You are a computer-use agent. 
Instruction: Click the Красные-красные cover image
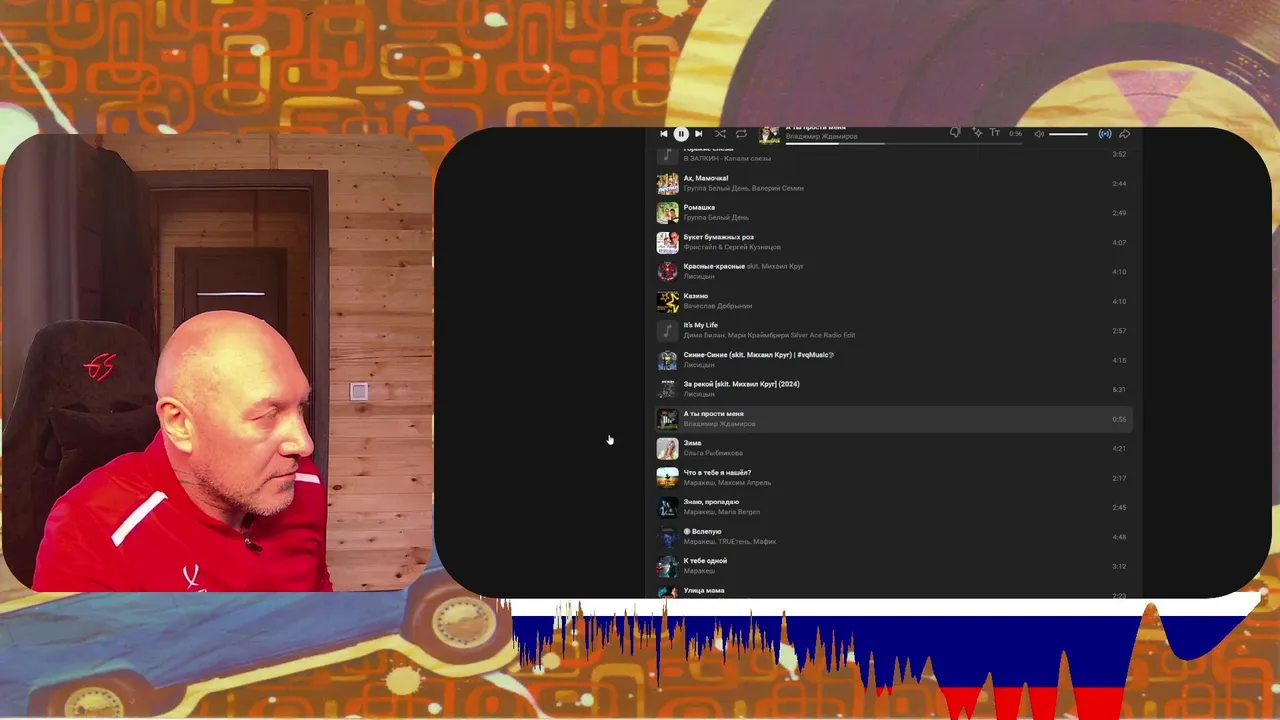667,271
